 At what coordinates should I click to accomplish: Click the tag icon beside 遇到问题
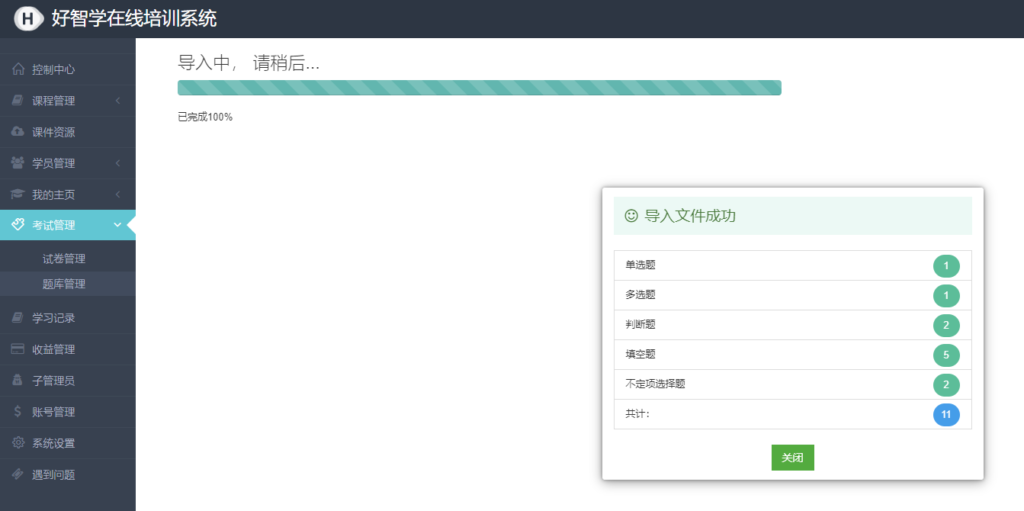[x=18, y=474]
